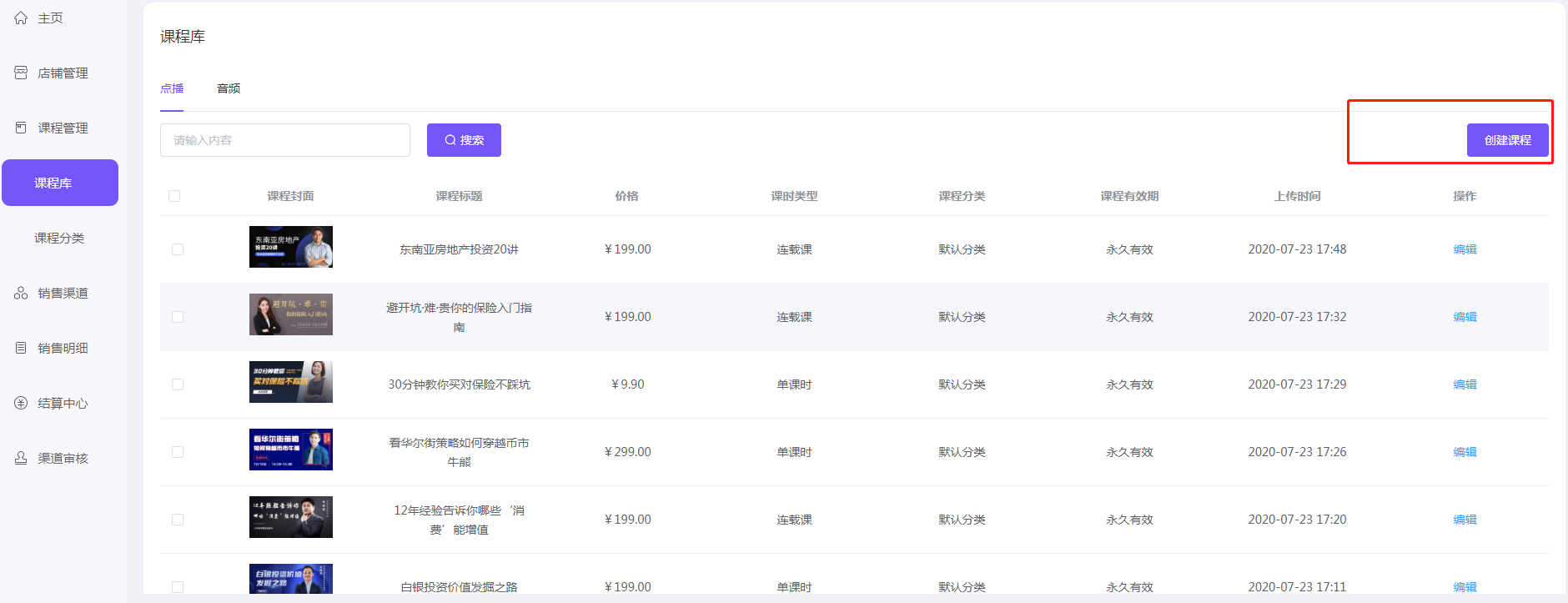Check the box for 东南亚房地产投资20讲 row
This screenshot has height=603, width=1568.
[178, 249]
